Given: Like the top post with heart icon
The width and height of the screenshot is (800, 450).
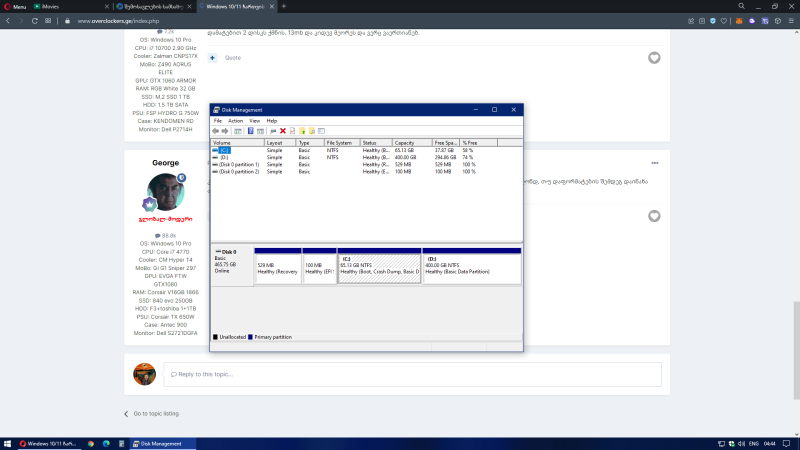Looking at the screenshot, I should click(654, 58).
